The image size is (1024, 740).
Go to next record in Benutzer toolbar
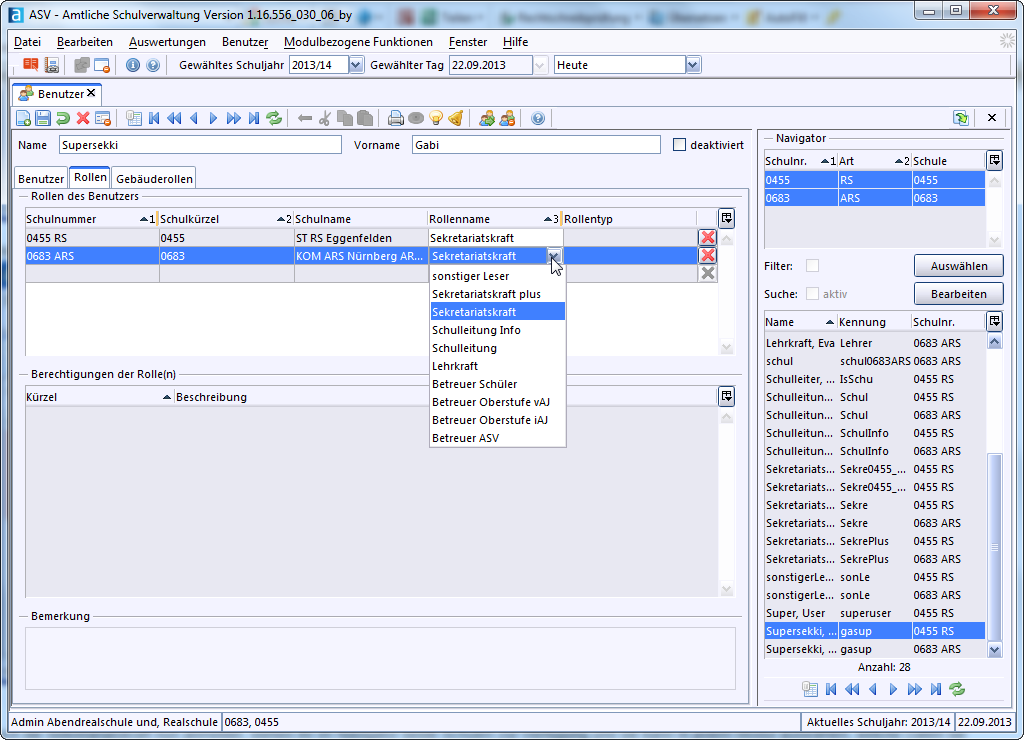tap(213, 118)
